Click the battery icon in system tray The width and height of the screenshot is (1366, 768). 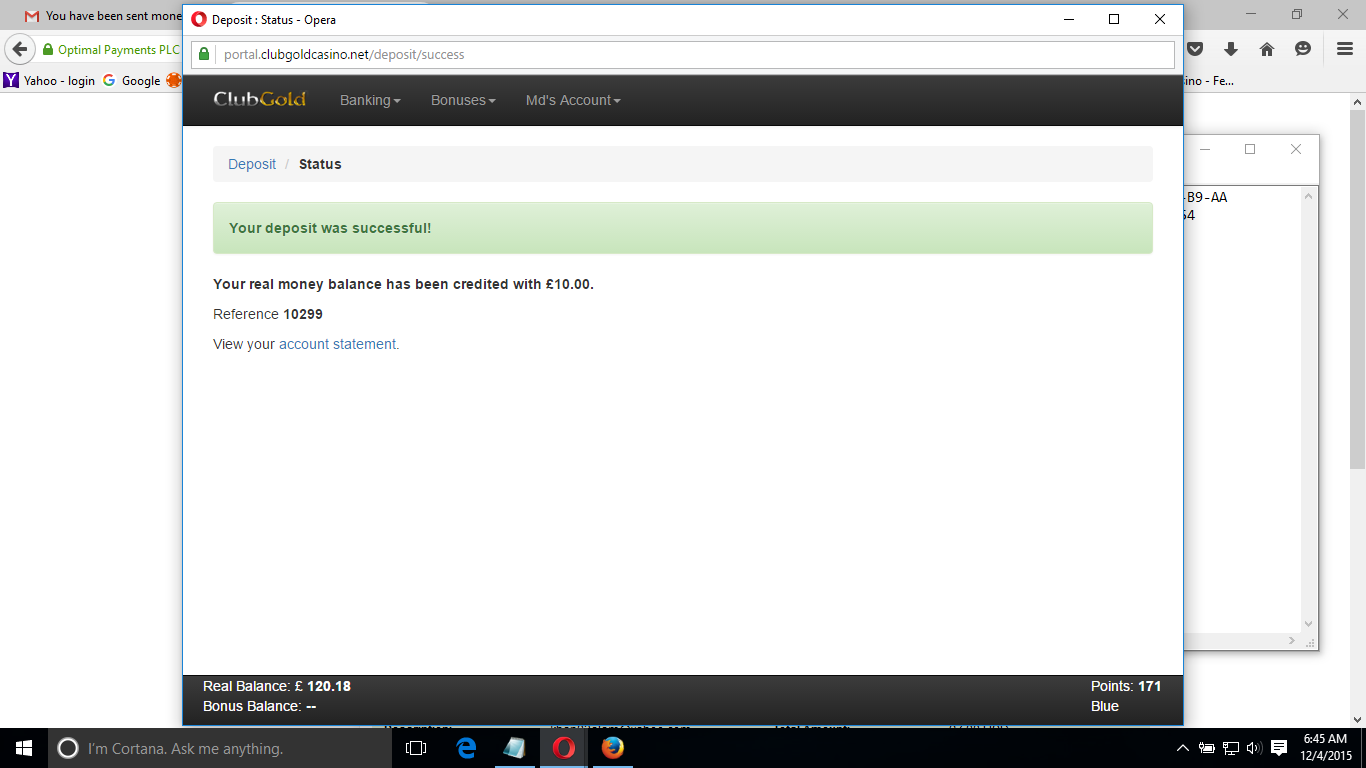click(x=1207, y=748)
